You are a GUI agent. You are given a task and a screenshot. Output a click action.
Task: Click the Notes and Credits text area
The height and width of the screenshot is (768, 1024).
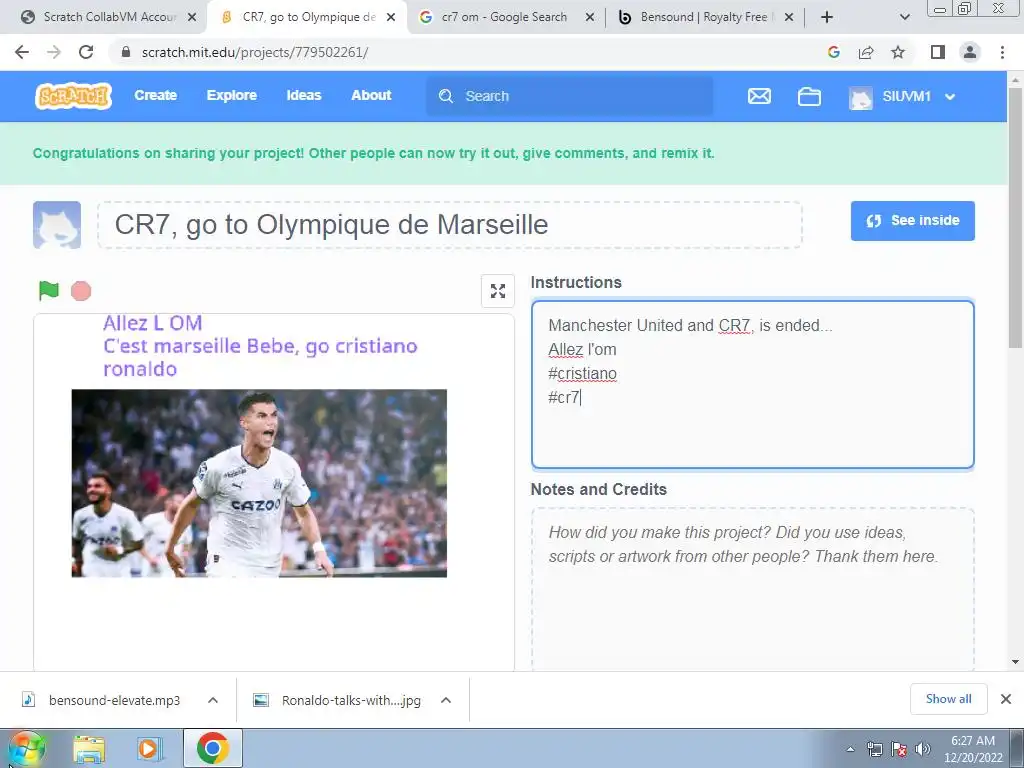[x=752, y=590]
